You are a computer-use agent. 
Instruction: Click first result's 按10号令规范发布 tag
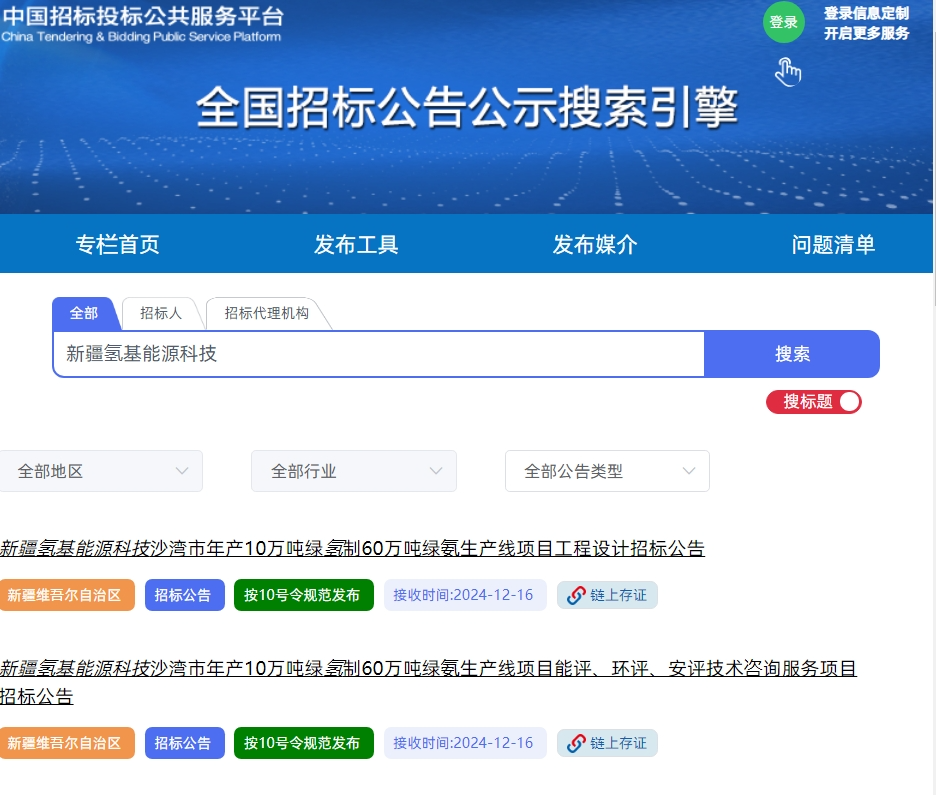[303, 595]
